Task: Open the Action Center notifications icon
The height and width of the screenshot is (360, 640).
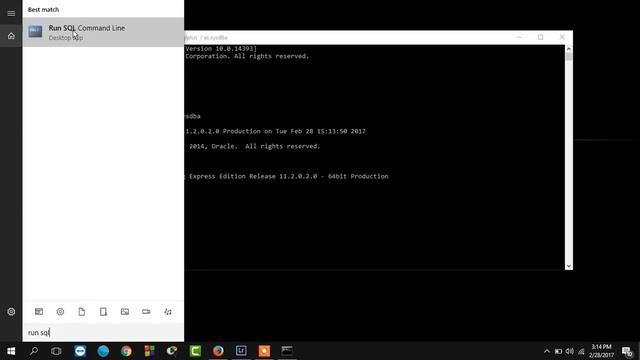Action: pos(627,351)
